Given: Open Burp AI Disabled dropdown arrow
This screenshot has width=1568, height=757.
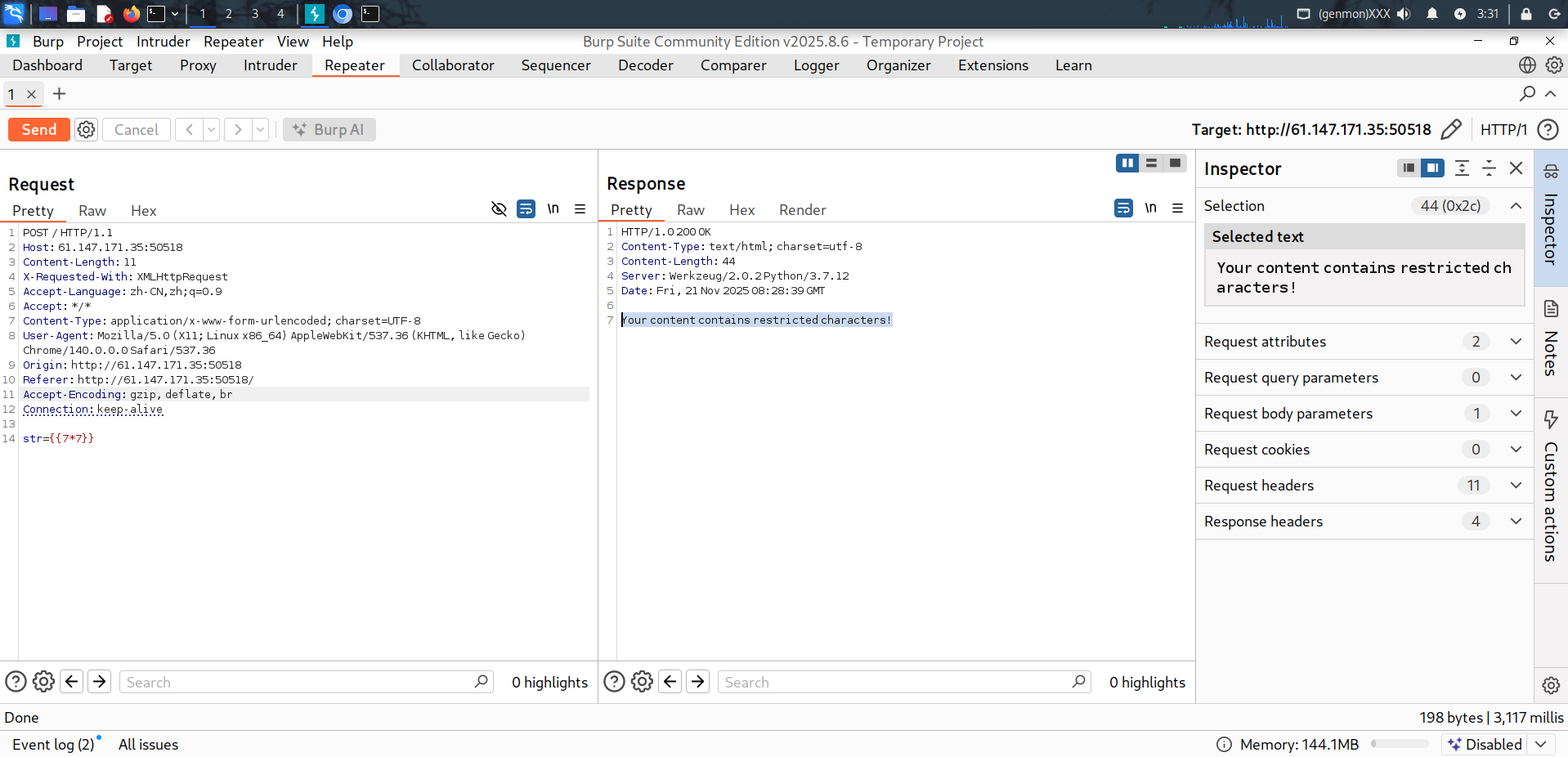Looking at the screenshot, I should [1541, 744].
